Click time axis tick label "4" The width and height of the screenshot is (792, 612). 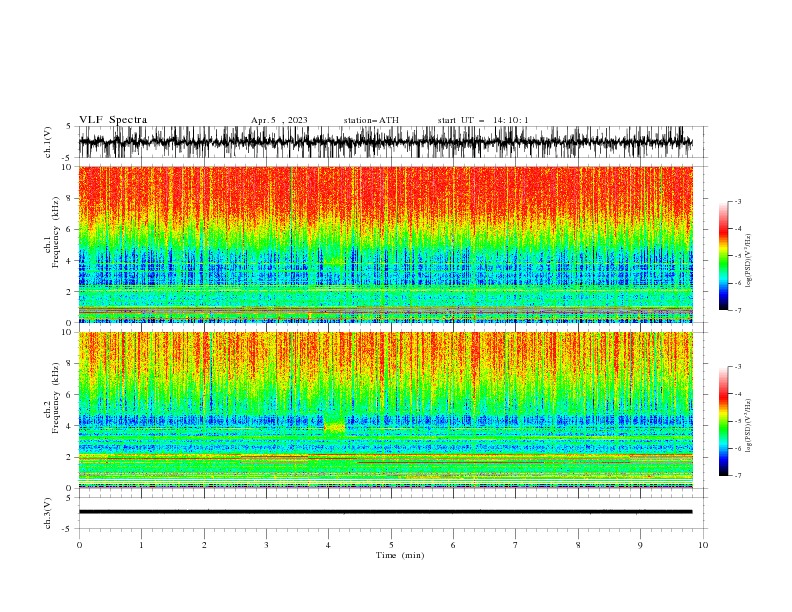tap(328, 545)
